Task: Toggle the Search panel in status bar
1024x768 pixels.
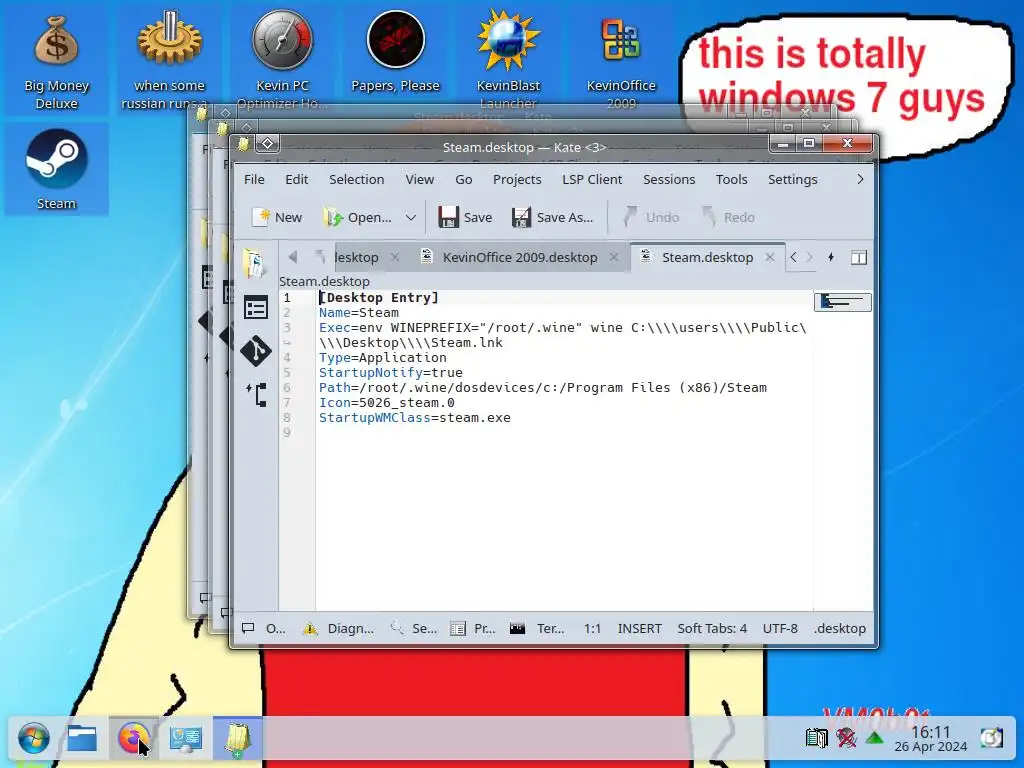Action: 413,628
